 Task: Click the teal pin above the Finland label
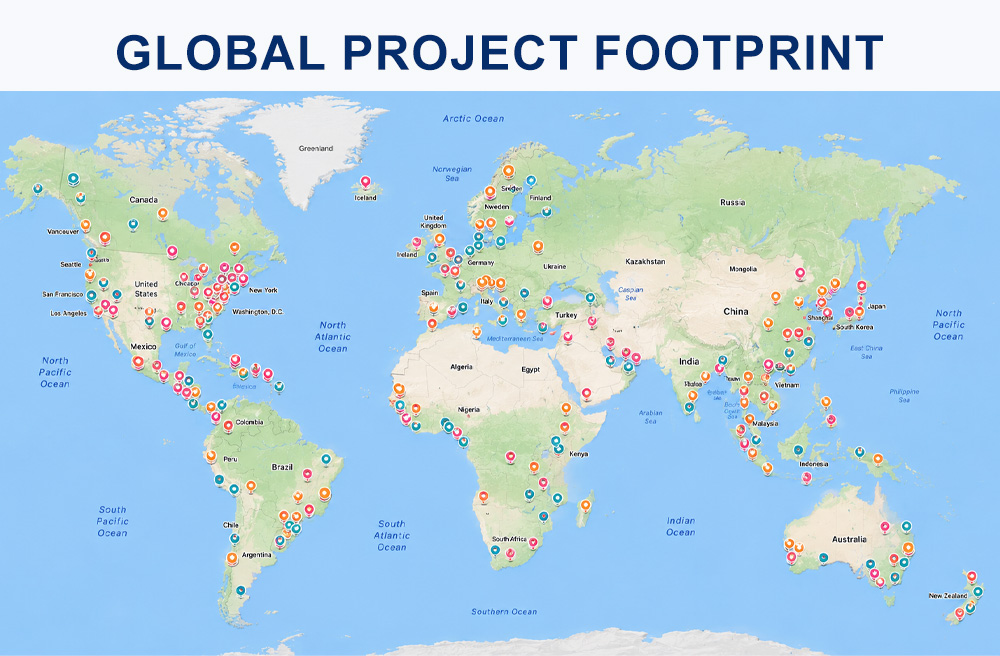click(531, 181)
